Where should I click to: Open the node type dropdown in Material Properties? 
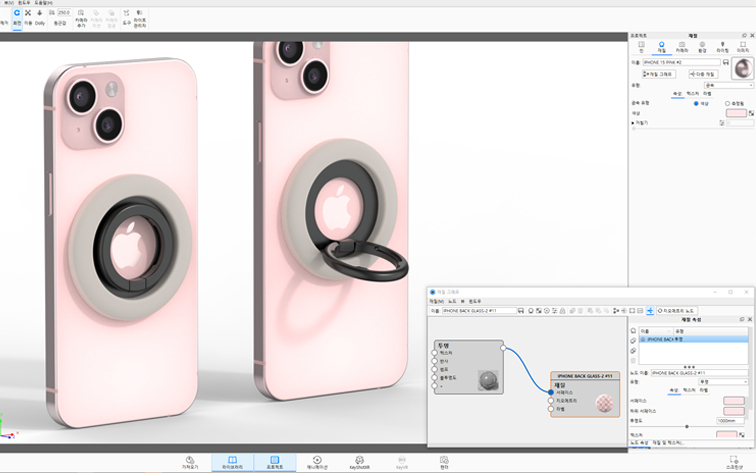tap(723, 382)
